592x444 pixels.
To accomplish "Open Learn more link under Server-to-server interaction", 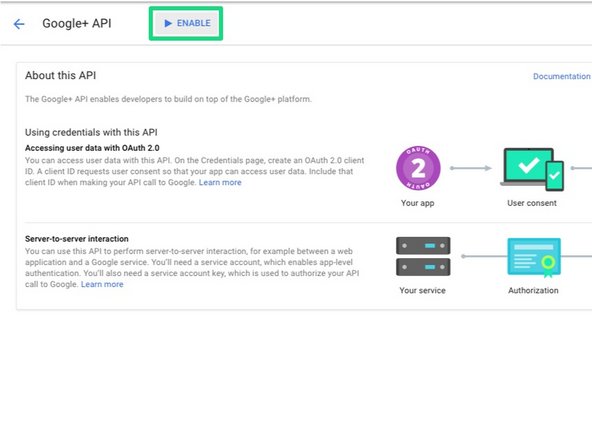I will (x=102, y=284).
